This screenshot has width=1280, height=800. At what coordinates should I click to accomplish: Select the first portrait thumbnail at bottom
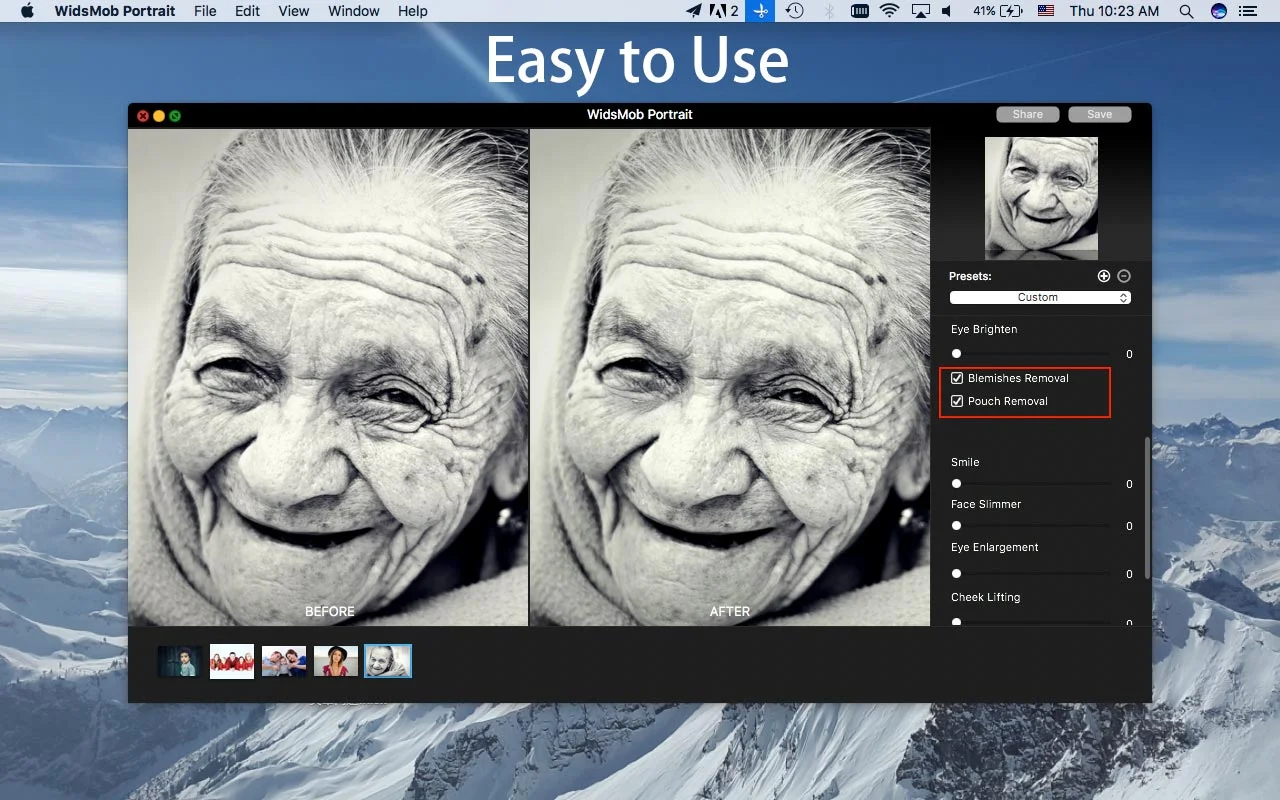point(179,660)
